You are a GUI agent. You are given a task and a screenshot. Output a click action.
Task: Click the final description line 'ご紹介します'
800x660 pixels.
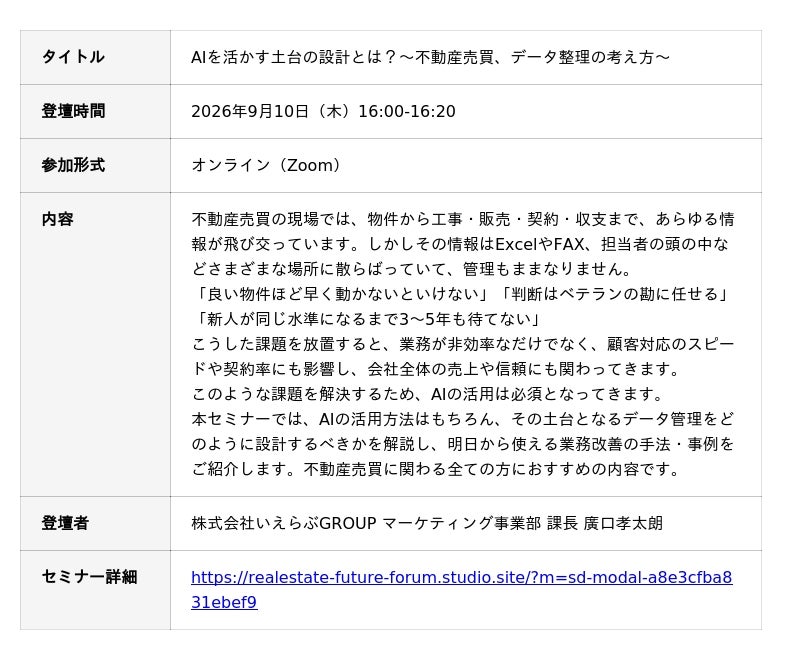[436, 469]
